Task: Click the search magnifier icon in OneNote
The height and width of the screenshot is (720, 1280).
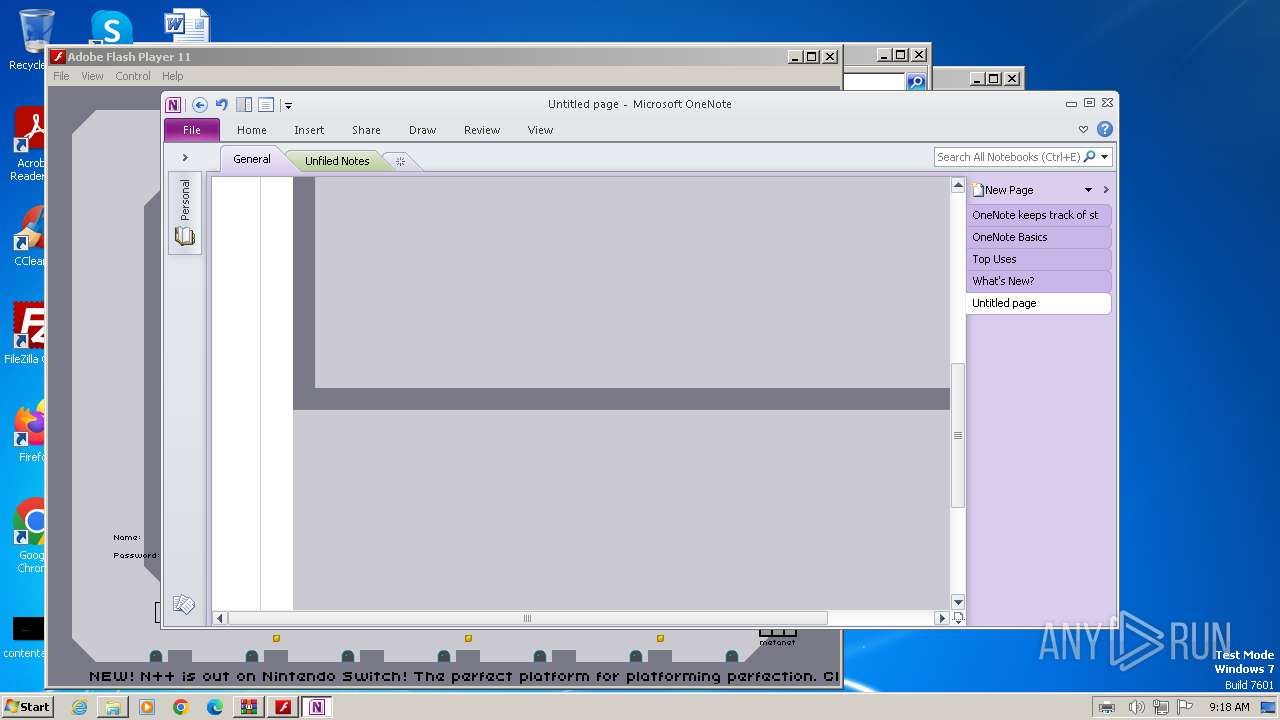Action: (1090, 157)
